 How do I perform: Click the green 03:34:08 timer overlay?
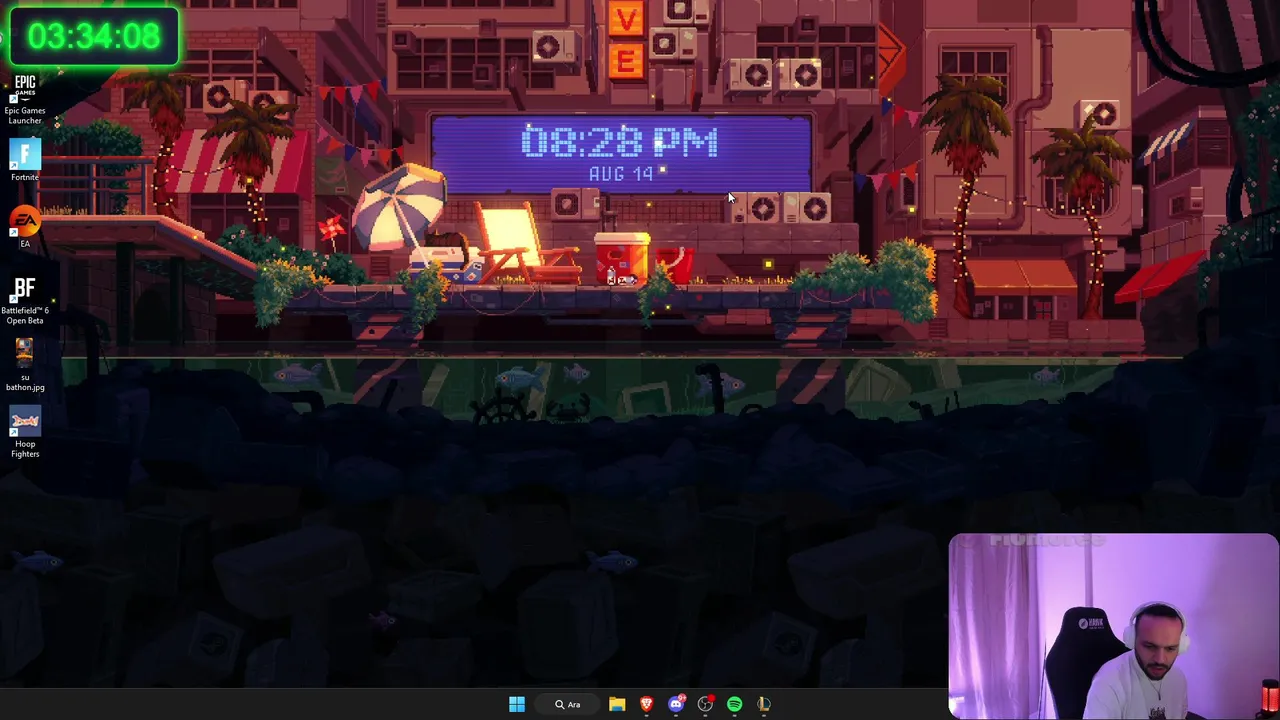93,36
